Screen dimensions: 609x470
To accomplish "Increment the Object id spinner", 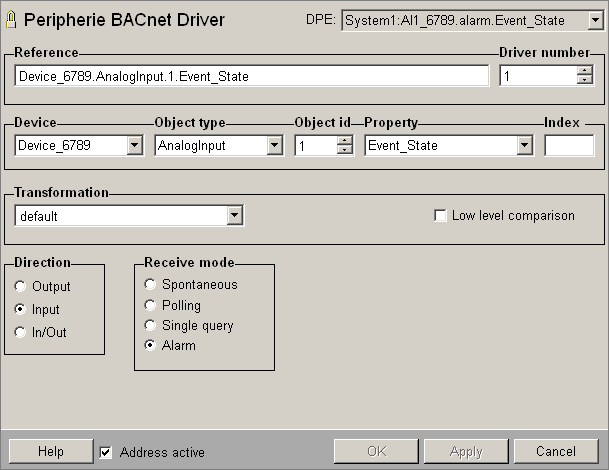I will click(345, 140).
